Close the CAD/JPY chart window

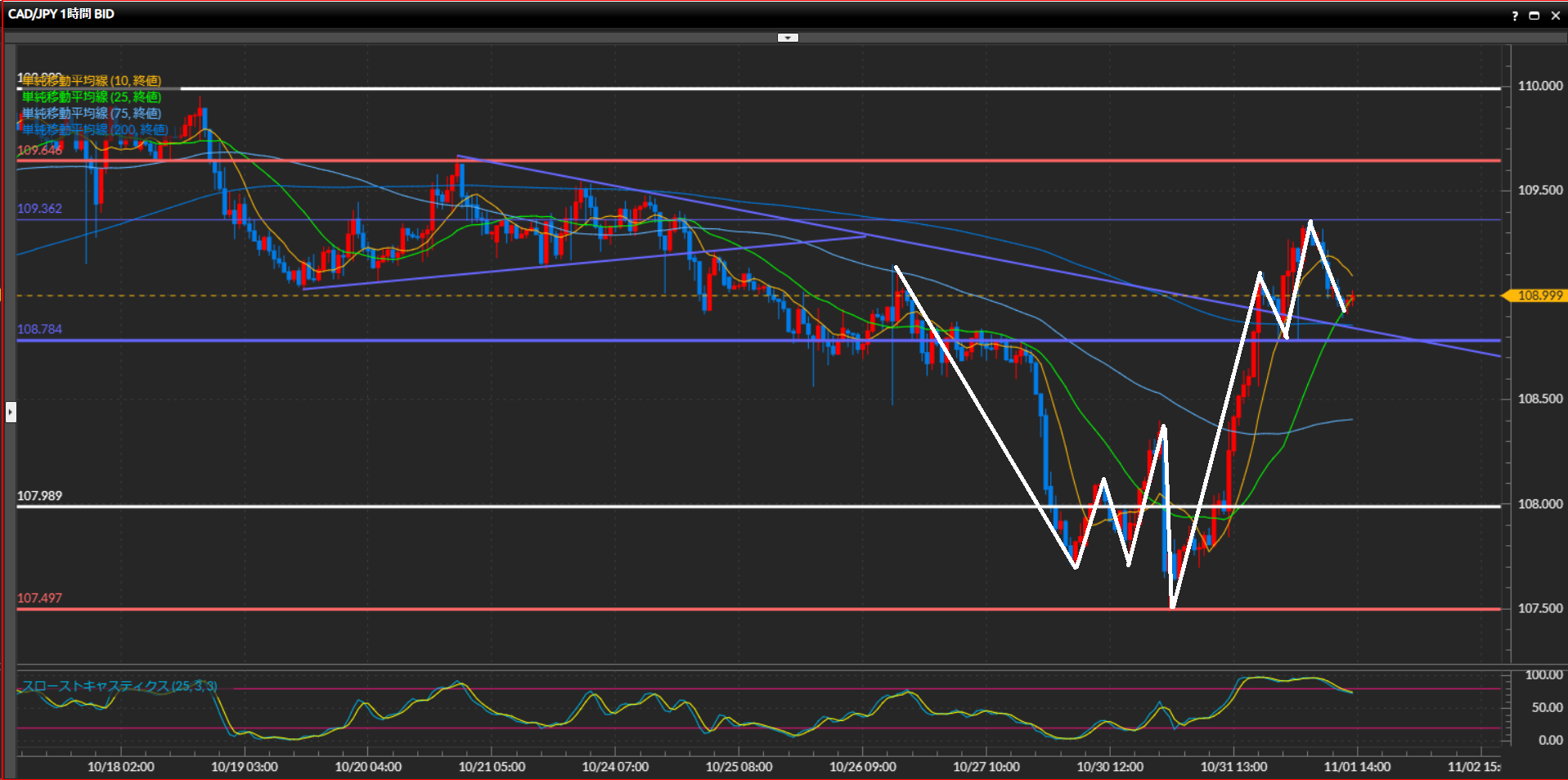(1556, 16)
